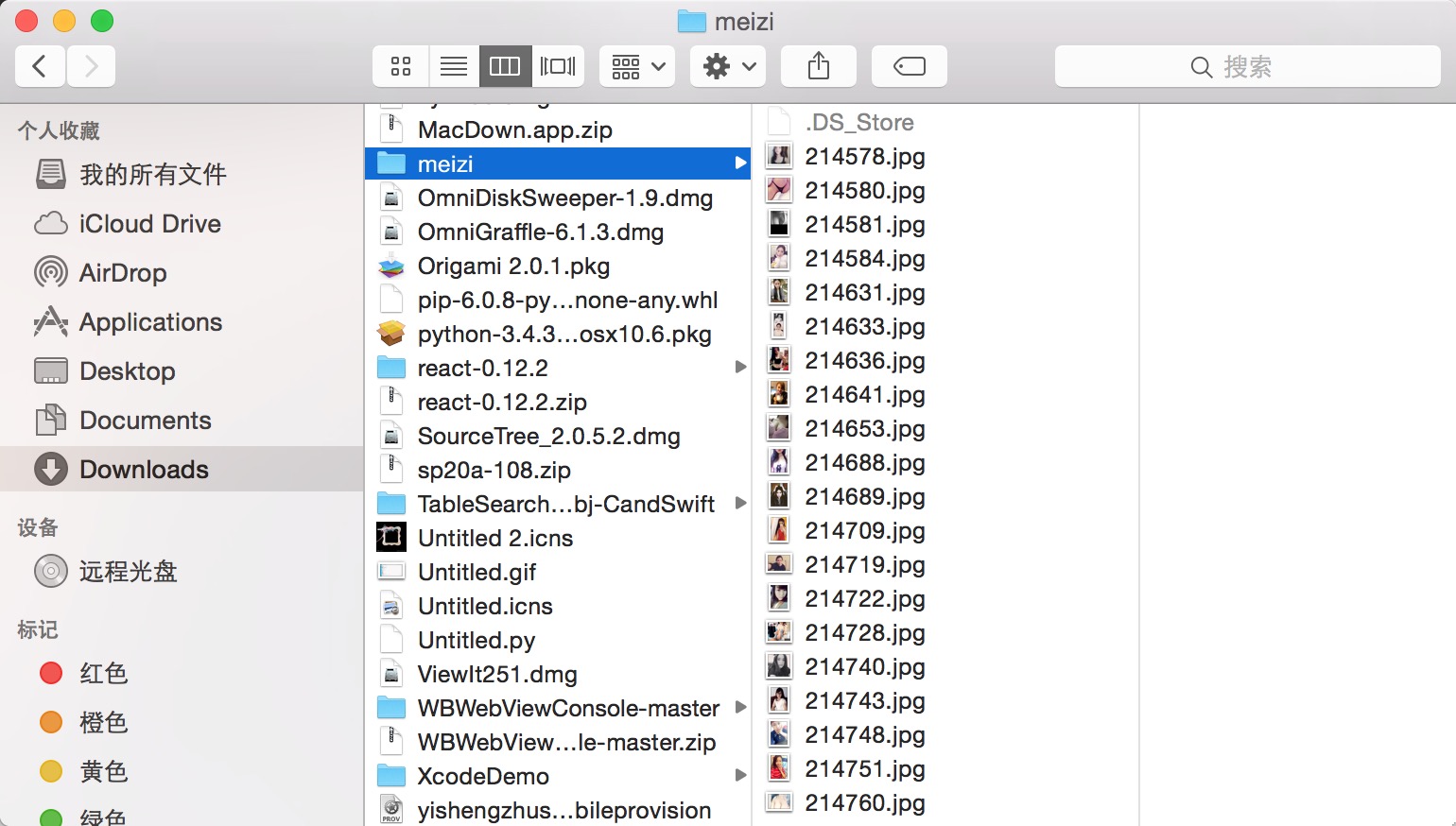Click the python-3.4.3 pkg box icon
Image resolution: width=1456 pixels, height=826 pixels.
coord(391,334)
